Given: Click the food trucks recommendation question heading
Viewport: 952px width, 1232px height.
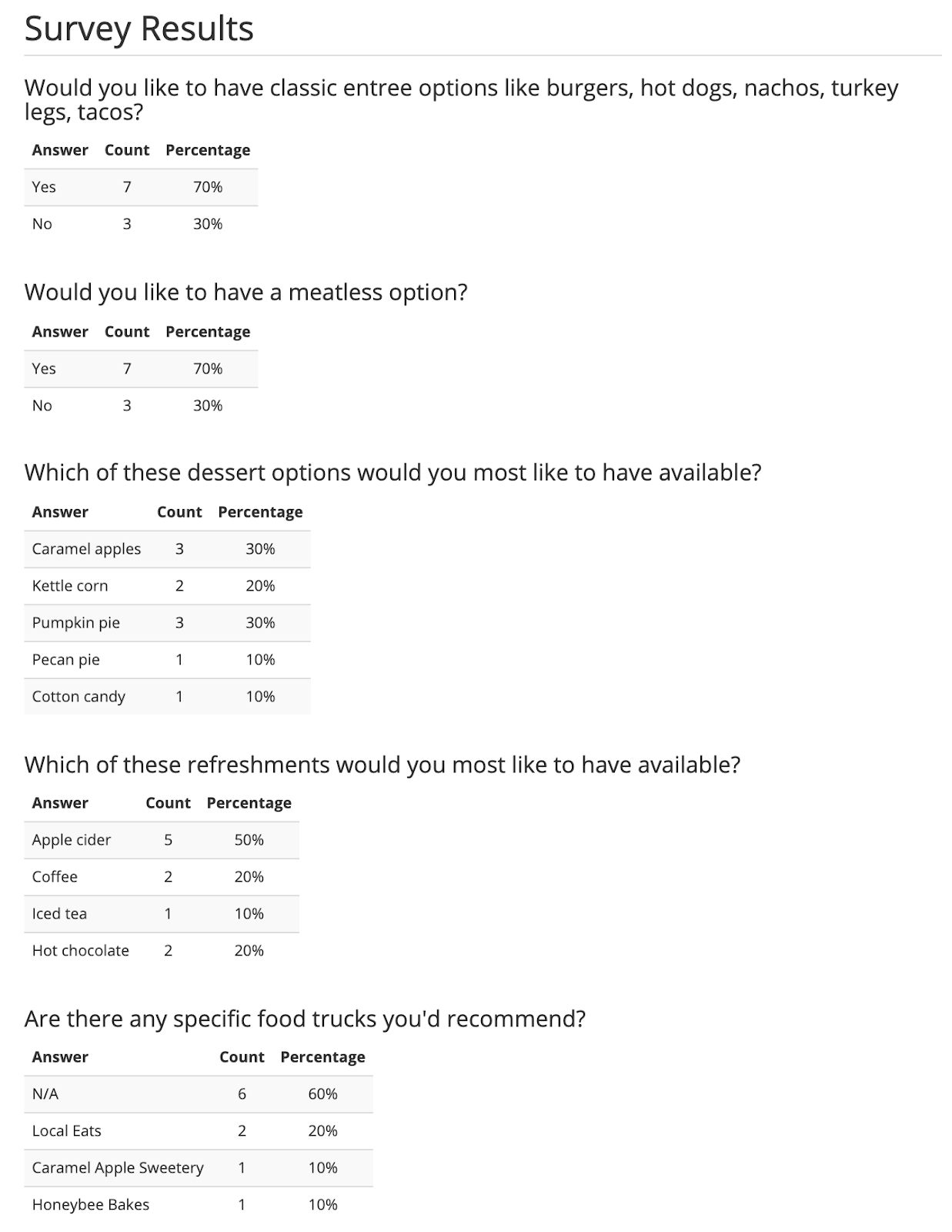Looking at the screenshot, I should [x=305, y=1019].
